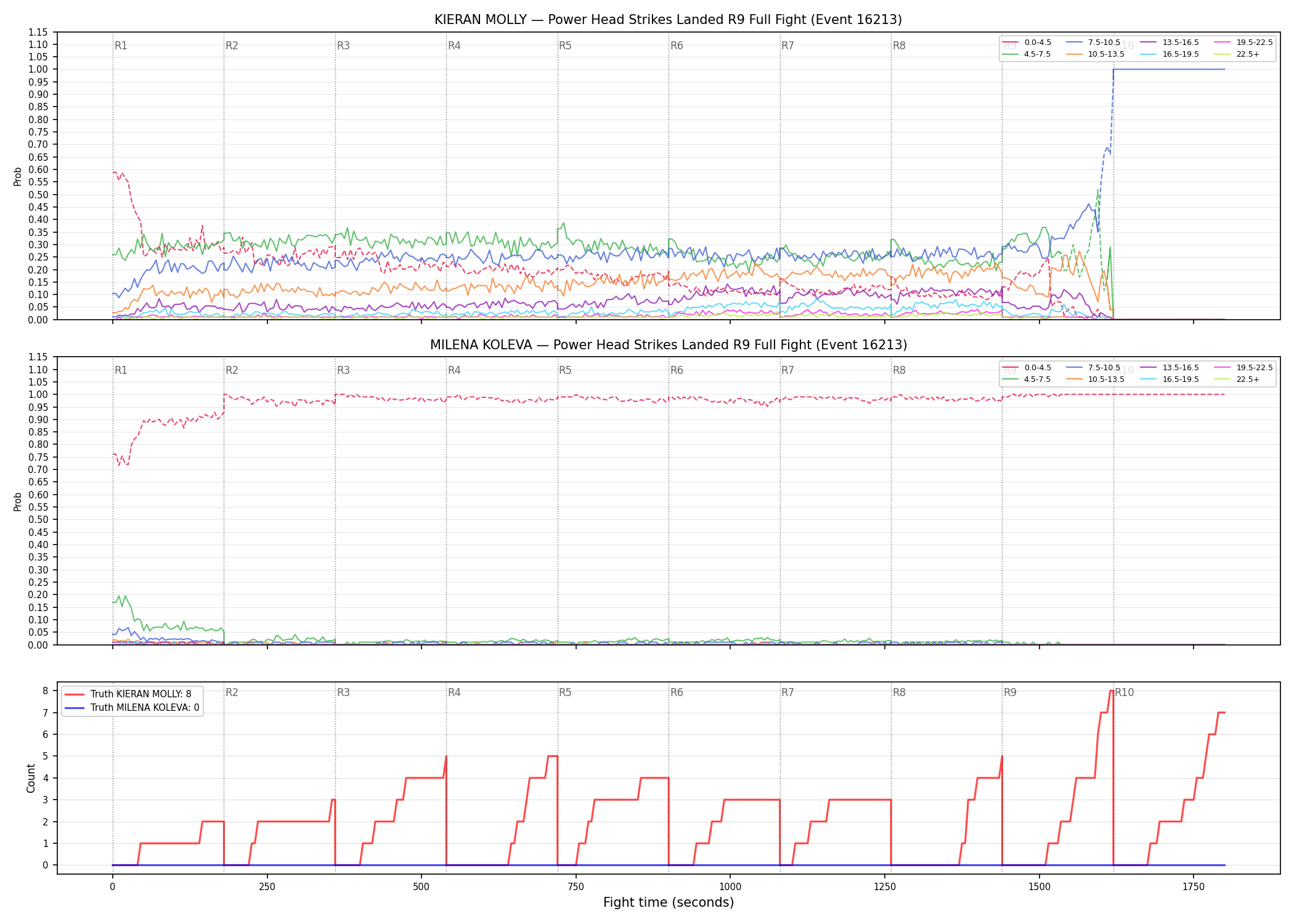Select the 4.5-7.5 legend entry in top chart
The height and width of the screenshot is (924, 1294).
pos(1027,54)
